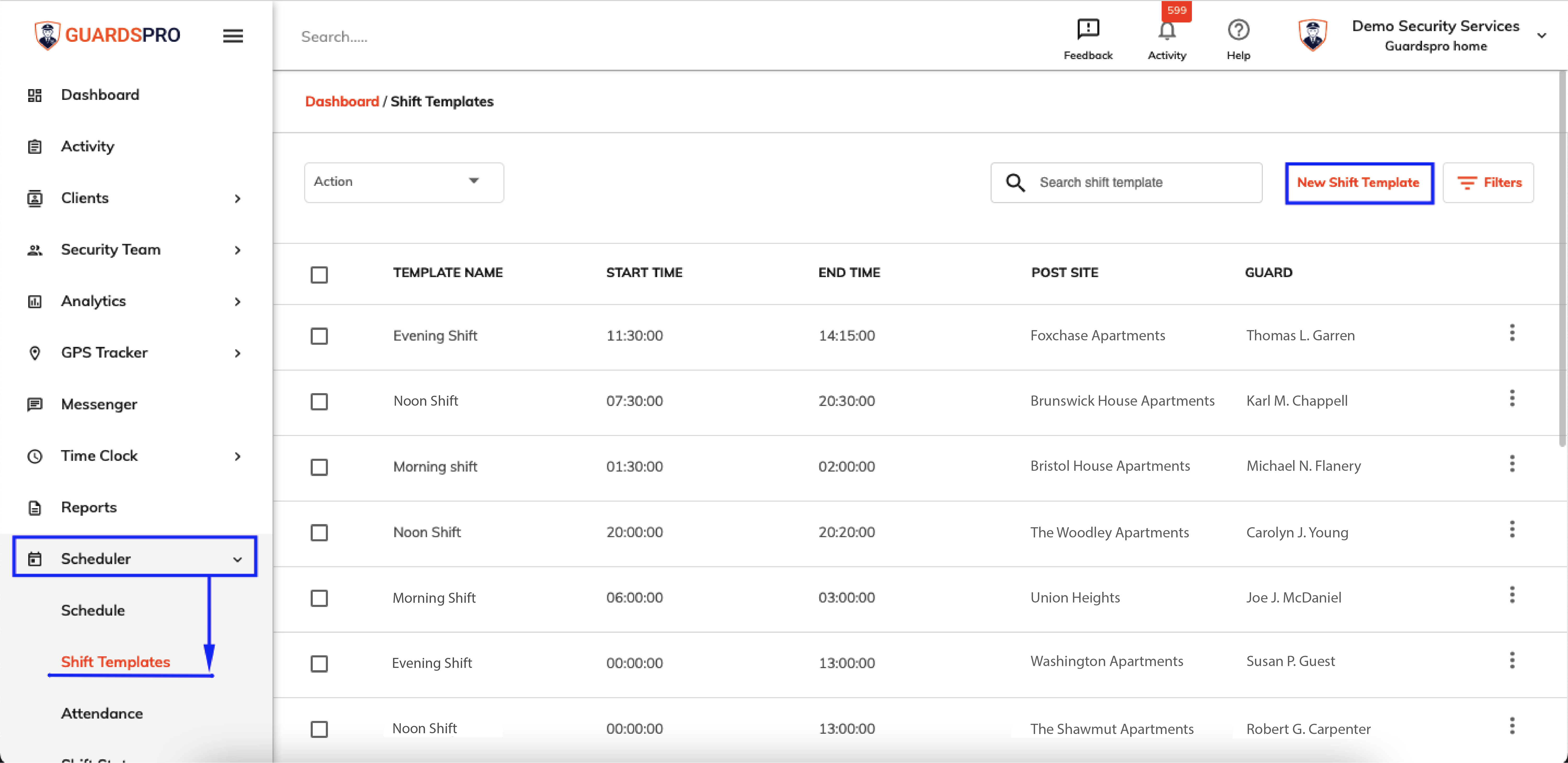Screen dimensions: 1568x763
Task: Open options menu for Carolyn J. Young row
Action: click(x=1512, y=529)
